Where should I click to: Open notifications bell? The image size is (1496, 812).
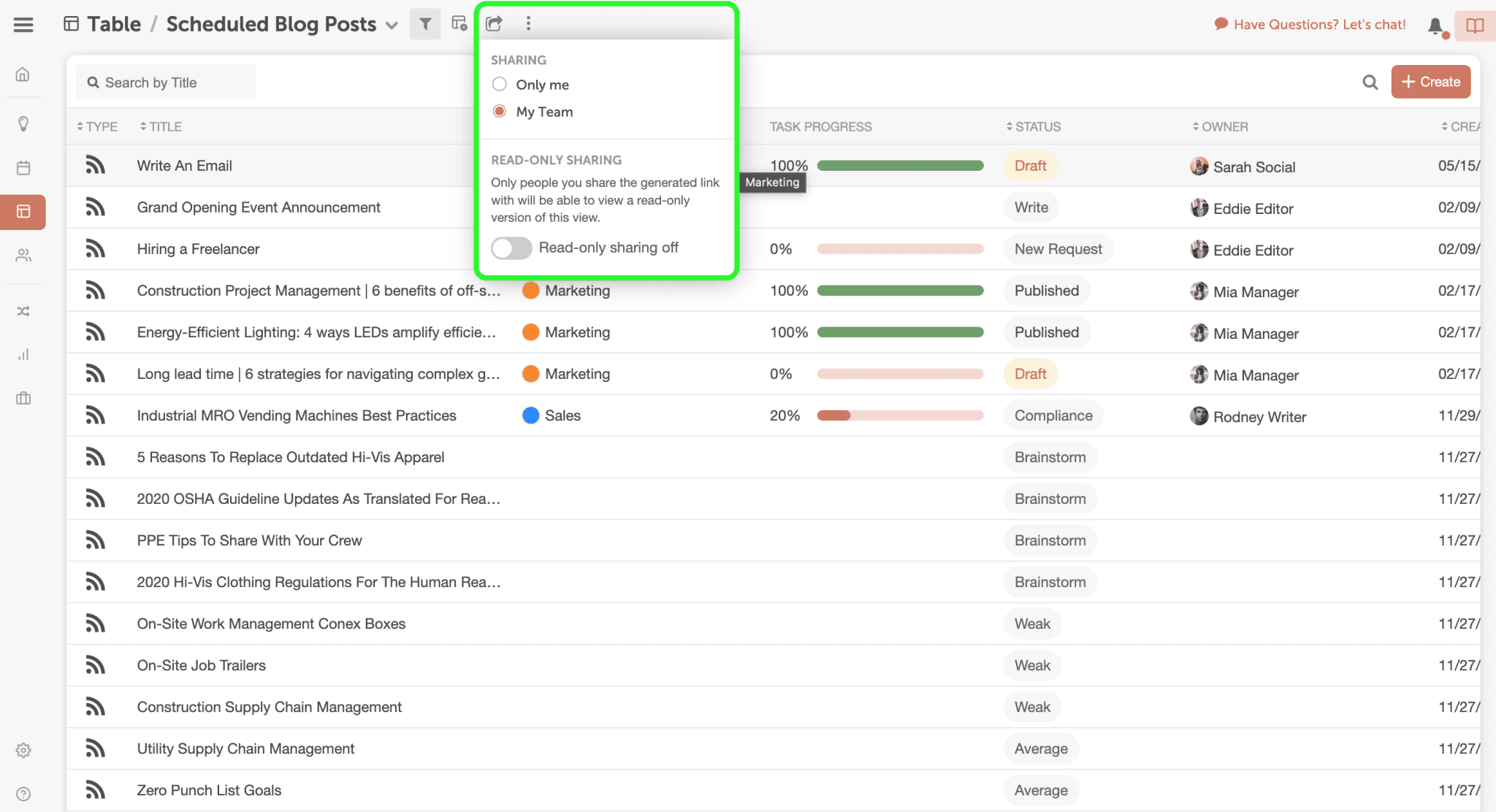[x=1435, y=26]
